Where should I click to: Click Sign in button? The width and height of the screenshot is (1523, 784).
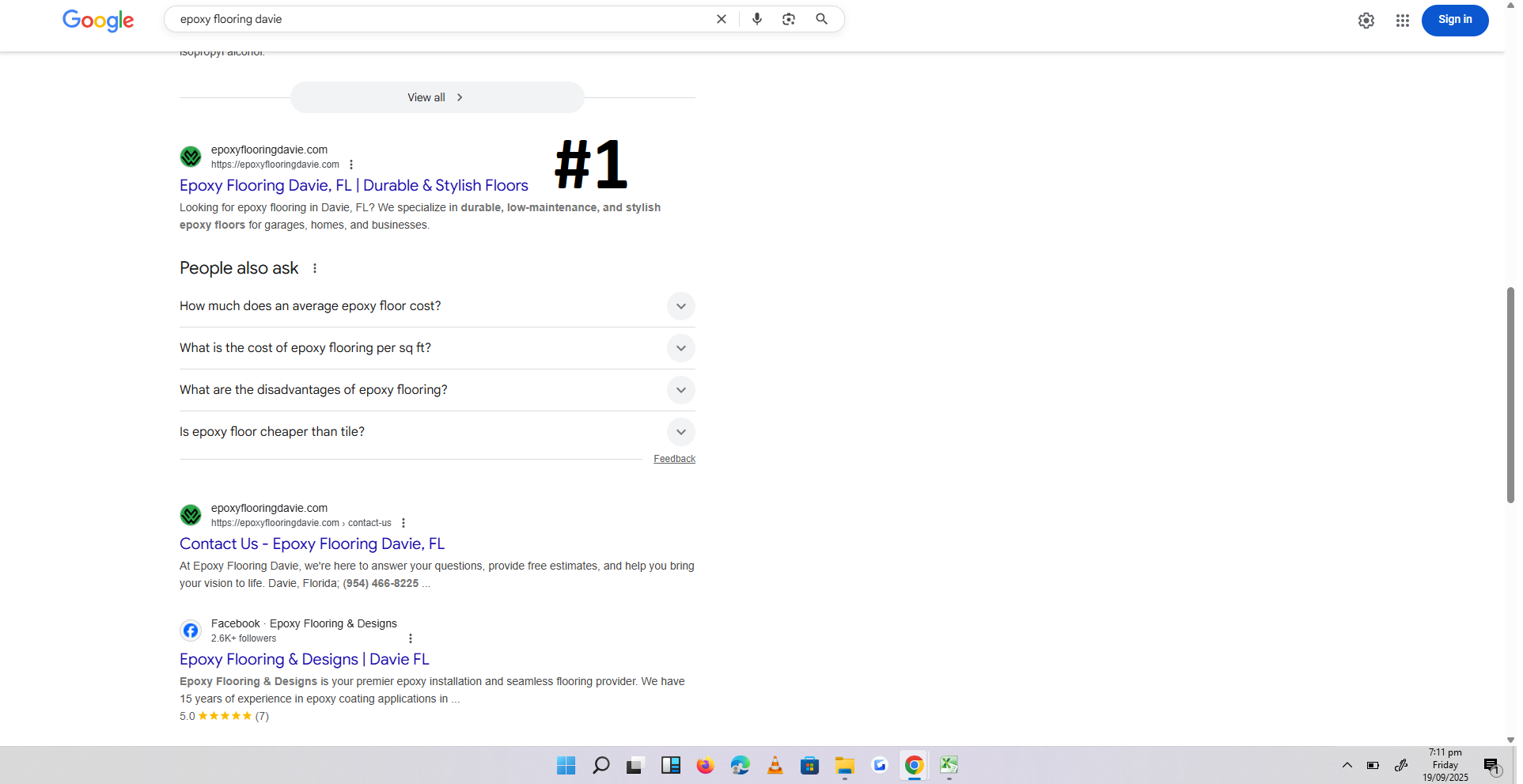tap(1455, 20)
